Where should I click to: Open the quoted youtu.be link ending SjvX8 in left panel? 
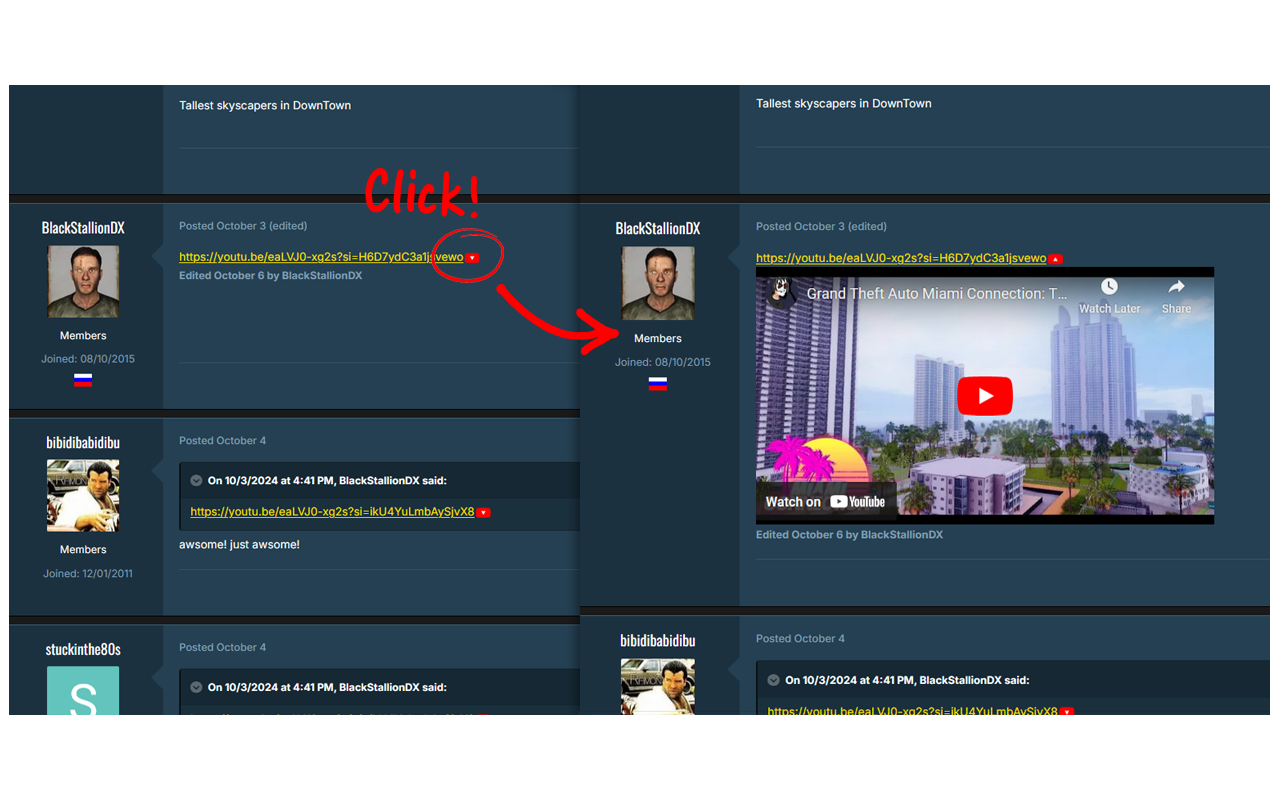point(332,512)
